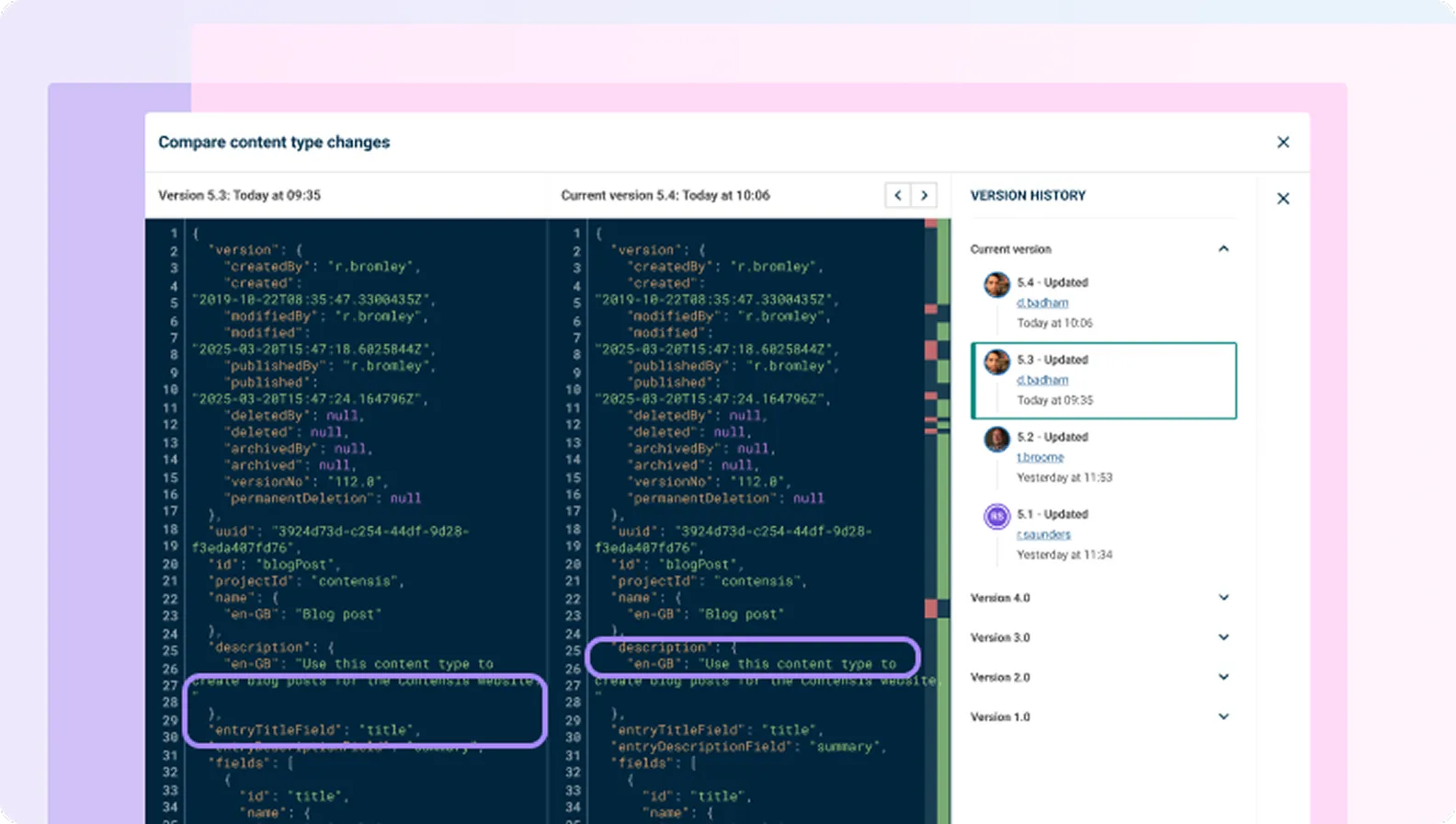Expand Version 1.0 history group
This screenshot has width=1456, height=824.
click(x=1223, y=716)
